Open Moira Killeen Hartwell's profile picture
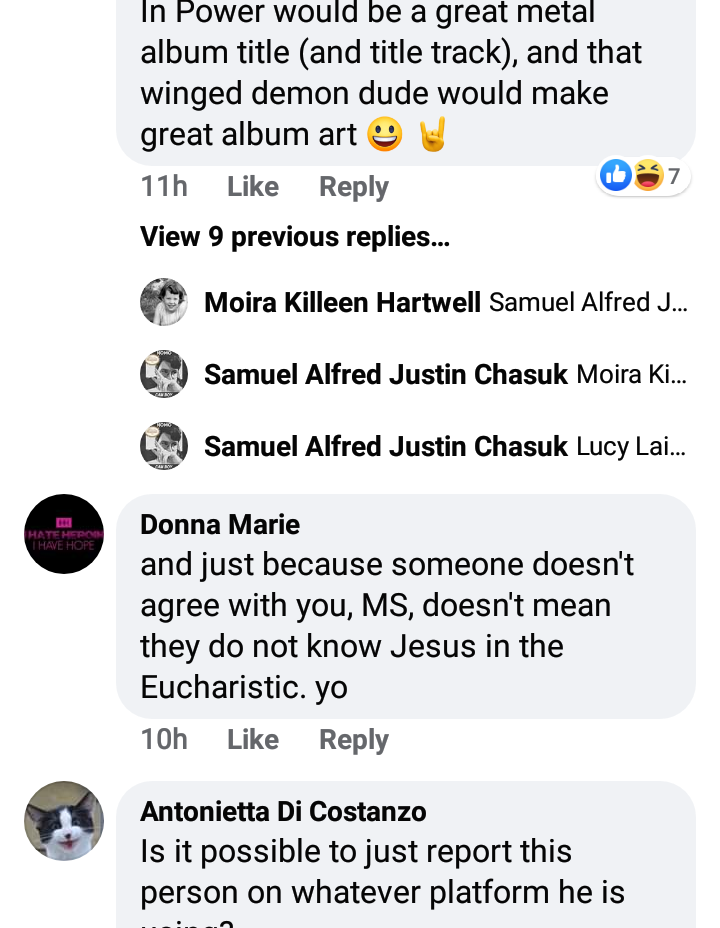 coord(164,302)
